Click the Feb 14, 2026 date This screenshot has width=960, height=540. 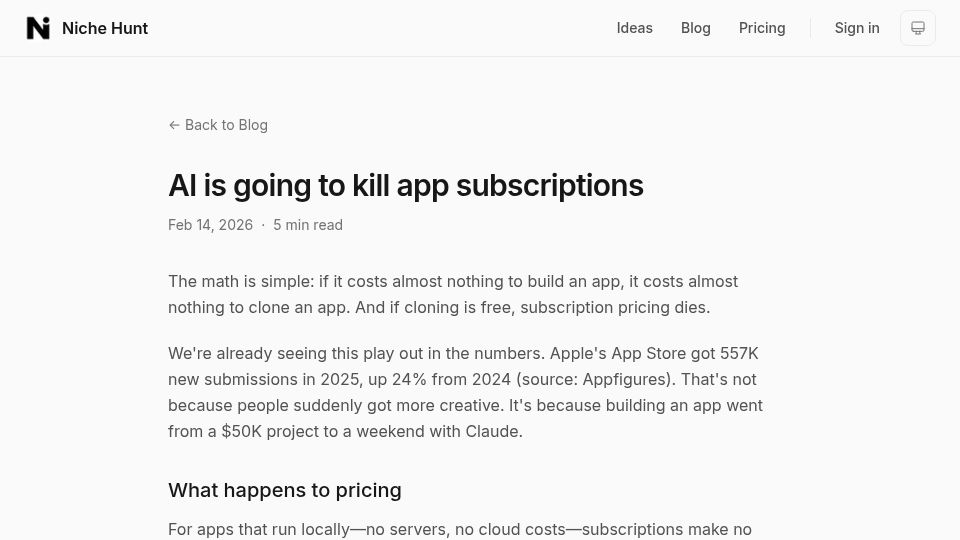[211, 225]
